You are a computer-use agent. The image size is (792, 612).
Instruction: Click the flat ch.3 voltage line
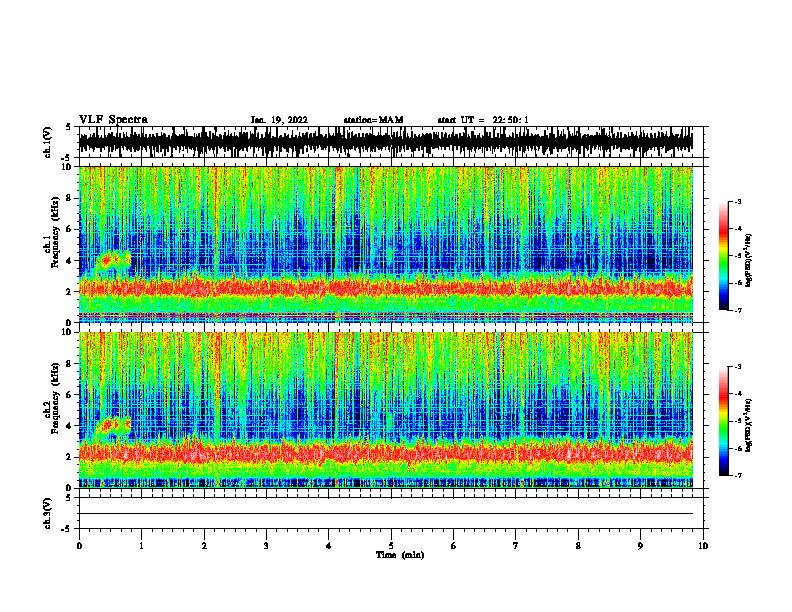pos(385,514)
